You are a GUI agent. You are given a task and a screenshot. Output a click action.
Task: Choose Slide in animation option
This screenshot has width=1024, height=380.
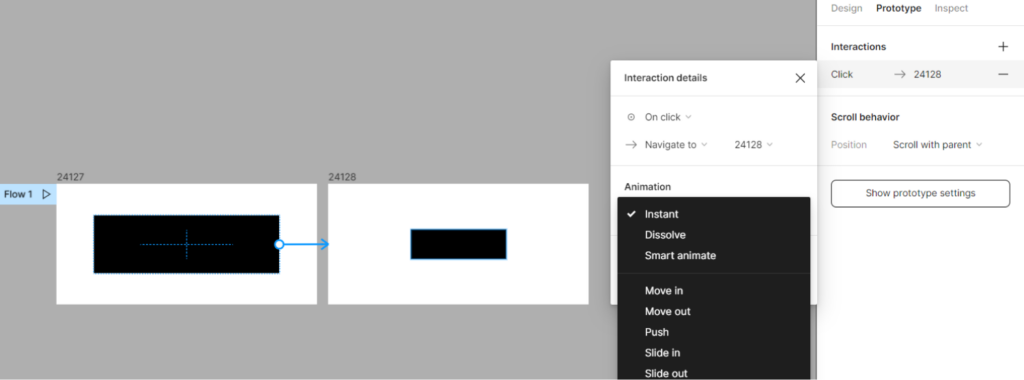click(x=713, y=353)
